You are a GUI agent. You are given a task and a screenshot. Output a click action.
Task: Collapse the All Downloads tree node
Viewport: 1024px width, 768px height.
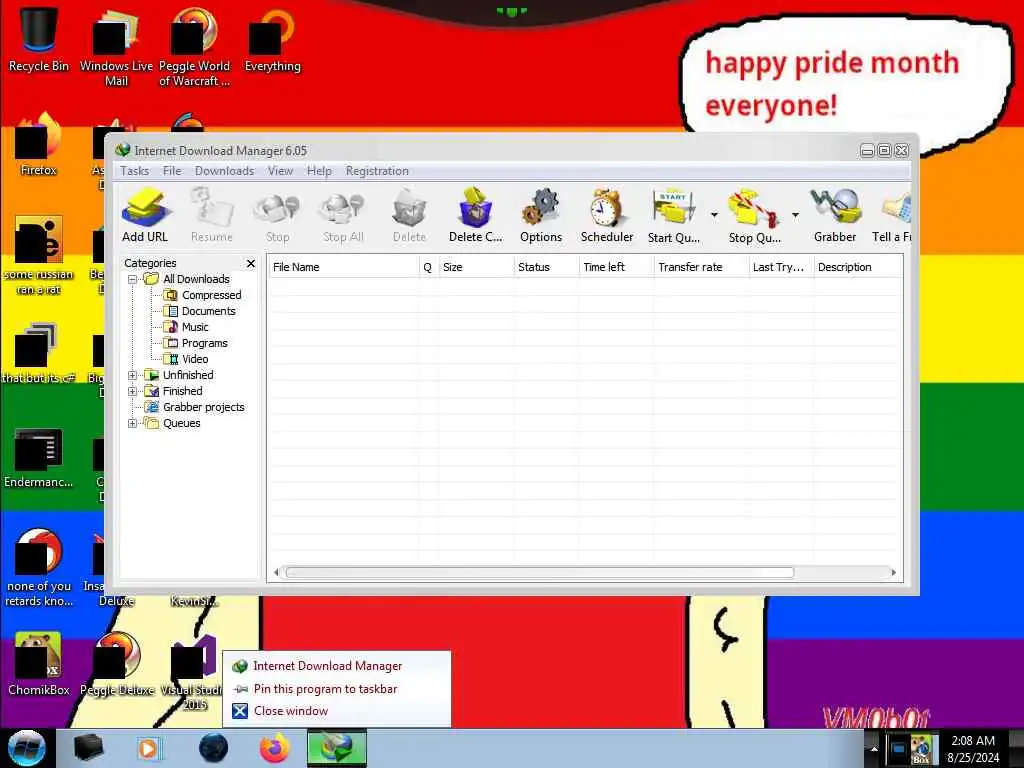pyautogui.click(x=133, y=280)
